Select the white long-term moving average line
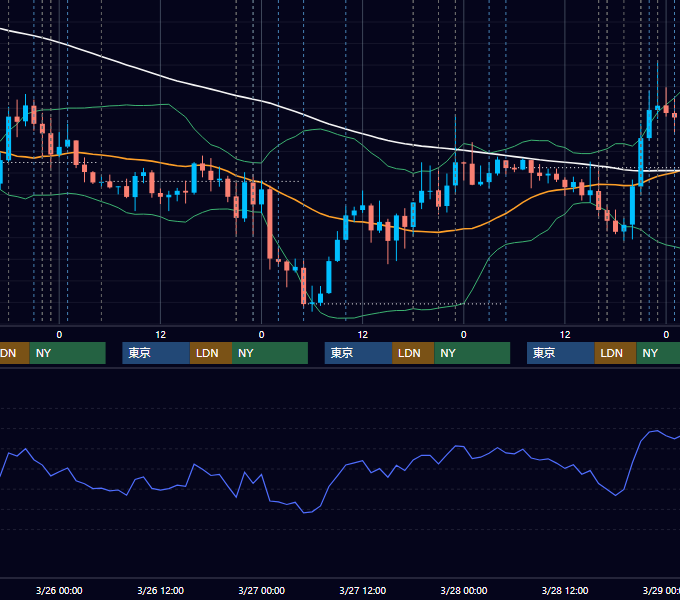This screenshot has height=600, width=680. pos(304,115)
